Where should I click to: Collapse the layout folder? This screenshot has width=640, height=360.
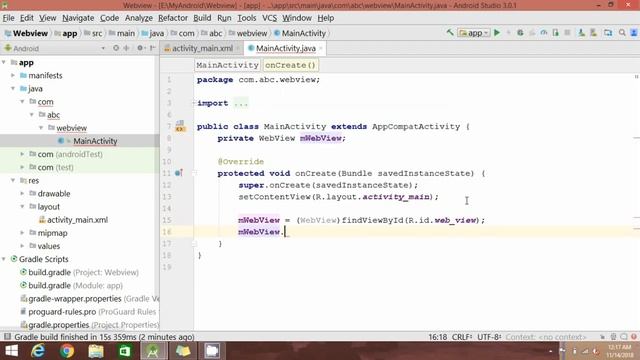(x=22, y=207)
